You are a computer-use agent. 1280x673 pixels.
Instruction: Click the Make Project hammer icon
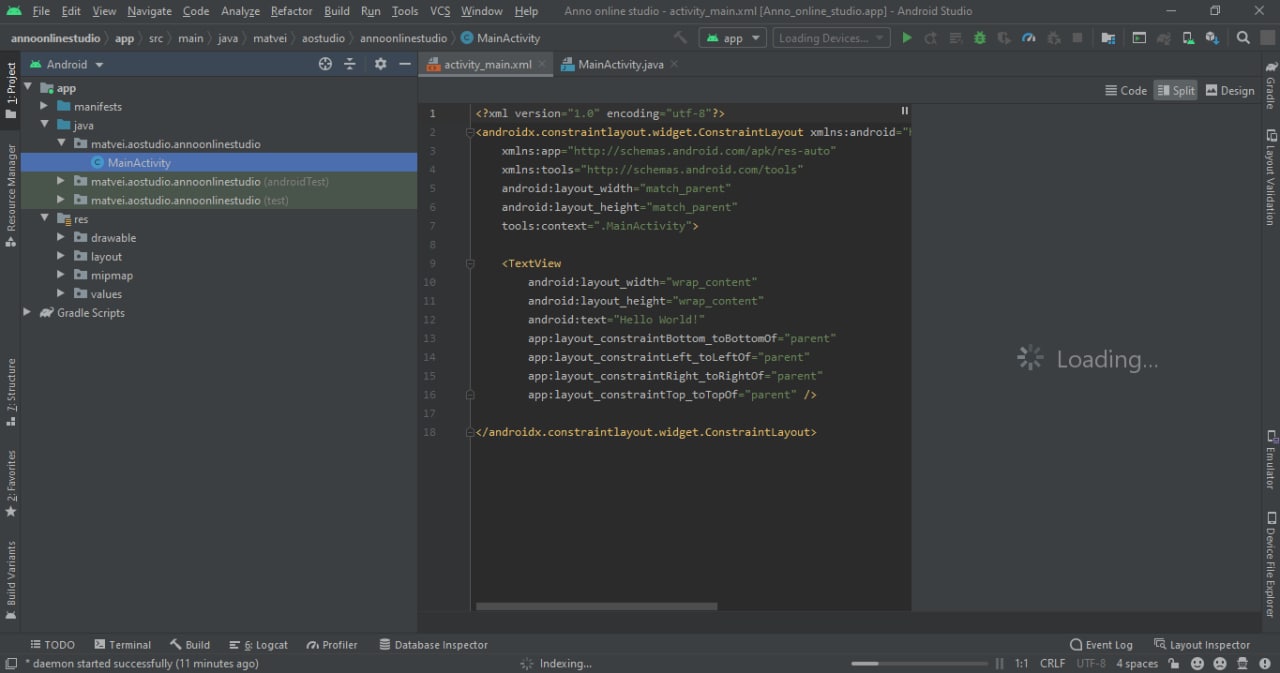(681, 38)
